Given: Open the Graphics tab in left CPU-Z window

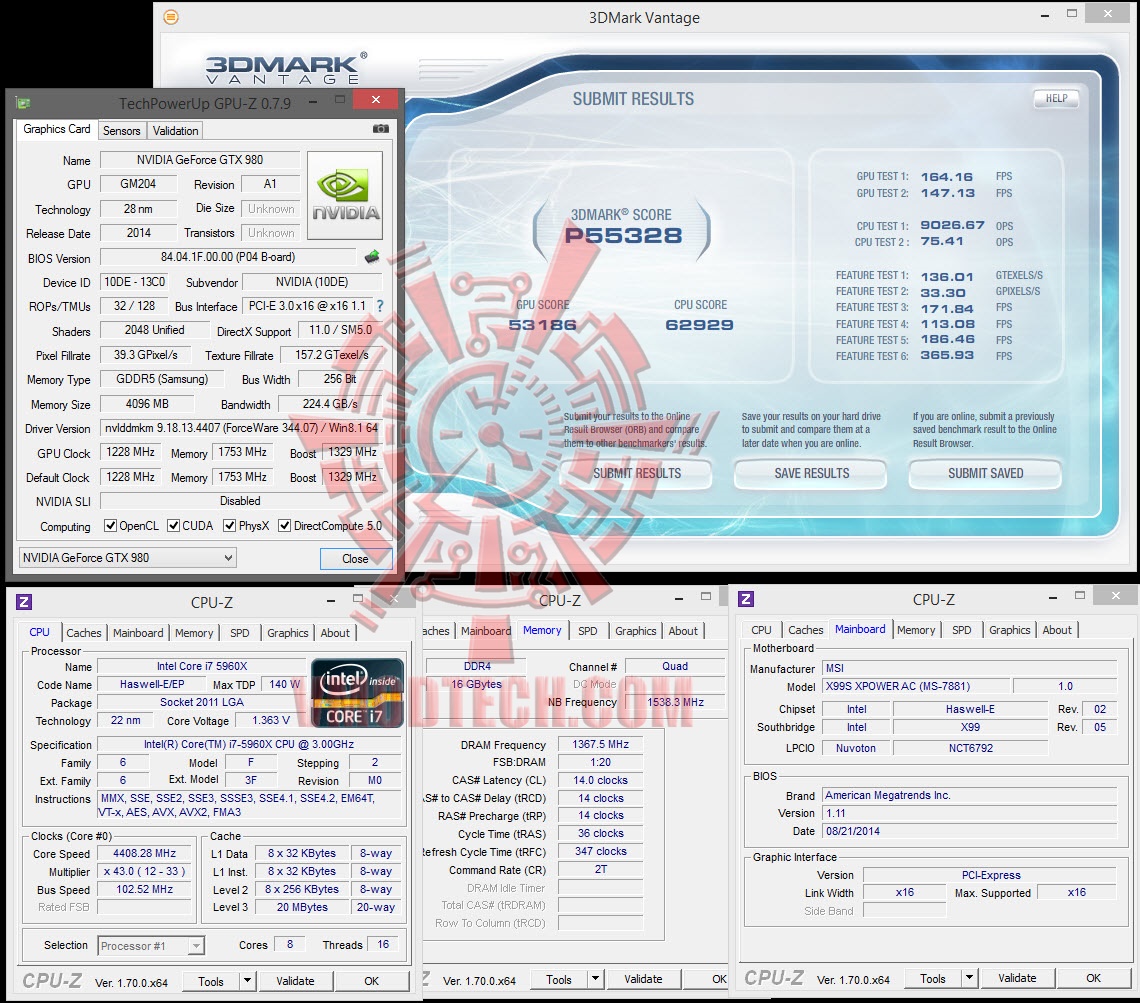Looking at the screenshot, I should [x=288, y=633].
